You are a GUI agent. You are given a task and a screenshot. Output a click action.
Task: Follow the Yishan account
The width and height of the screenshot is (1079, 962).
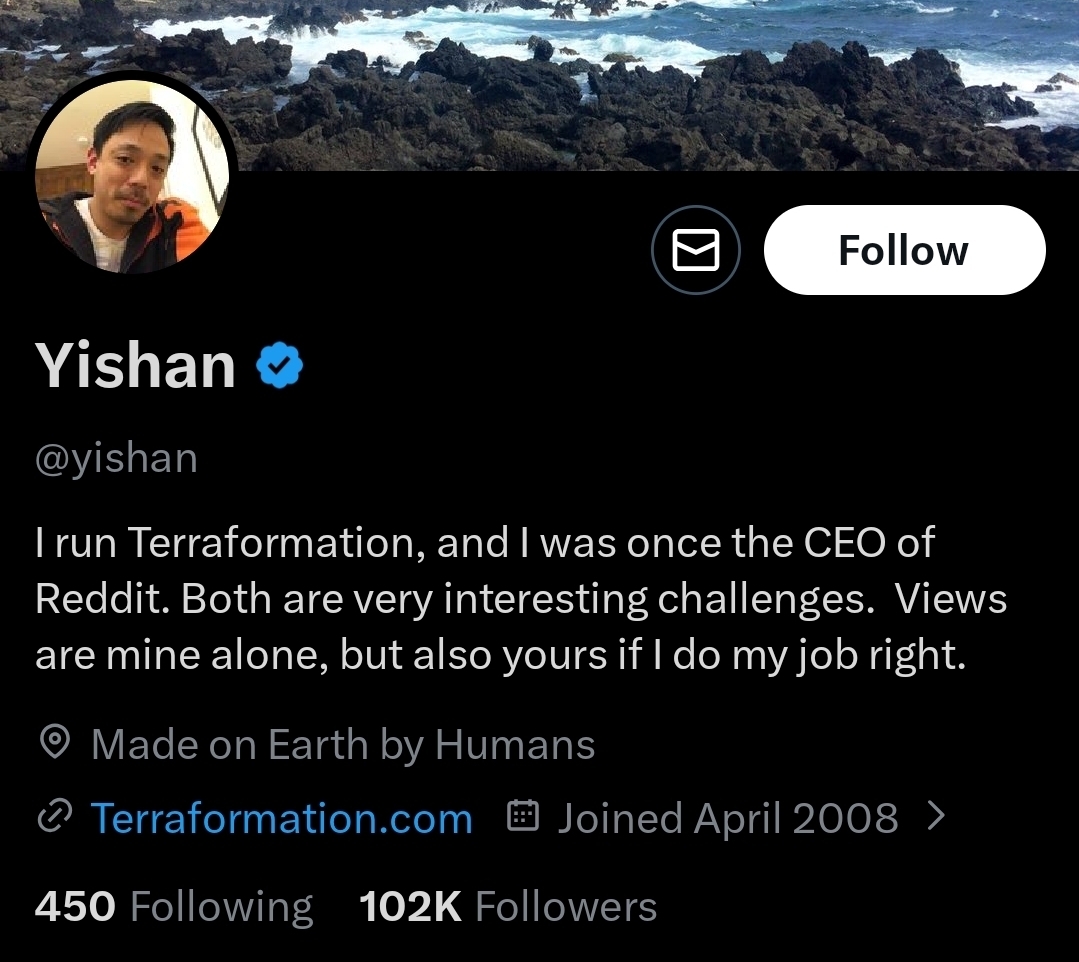(904, 250)
